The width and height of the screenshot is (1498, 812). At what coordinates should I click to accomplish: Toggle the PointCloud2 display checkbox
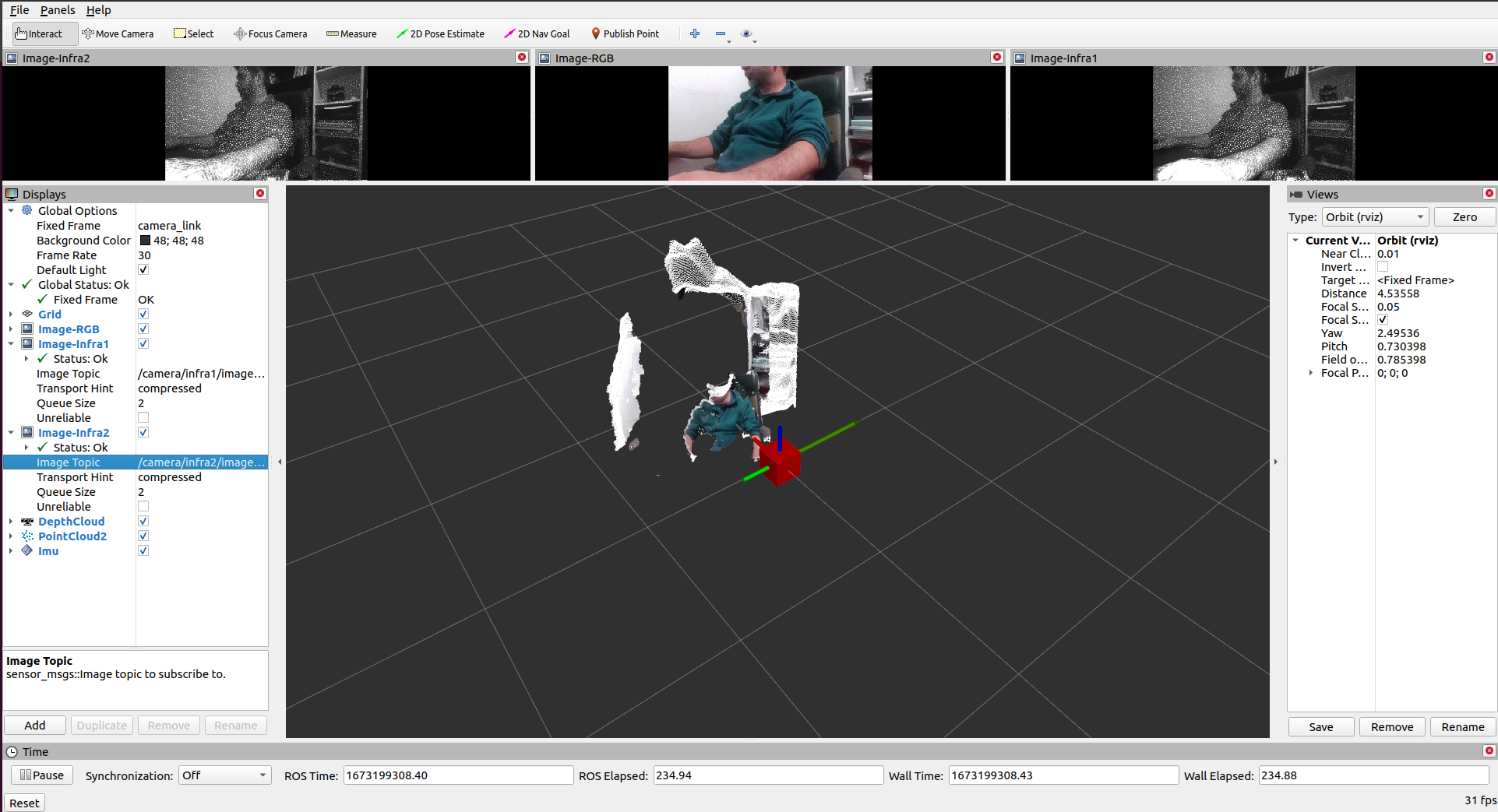[x=143, y=536]
